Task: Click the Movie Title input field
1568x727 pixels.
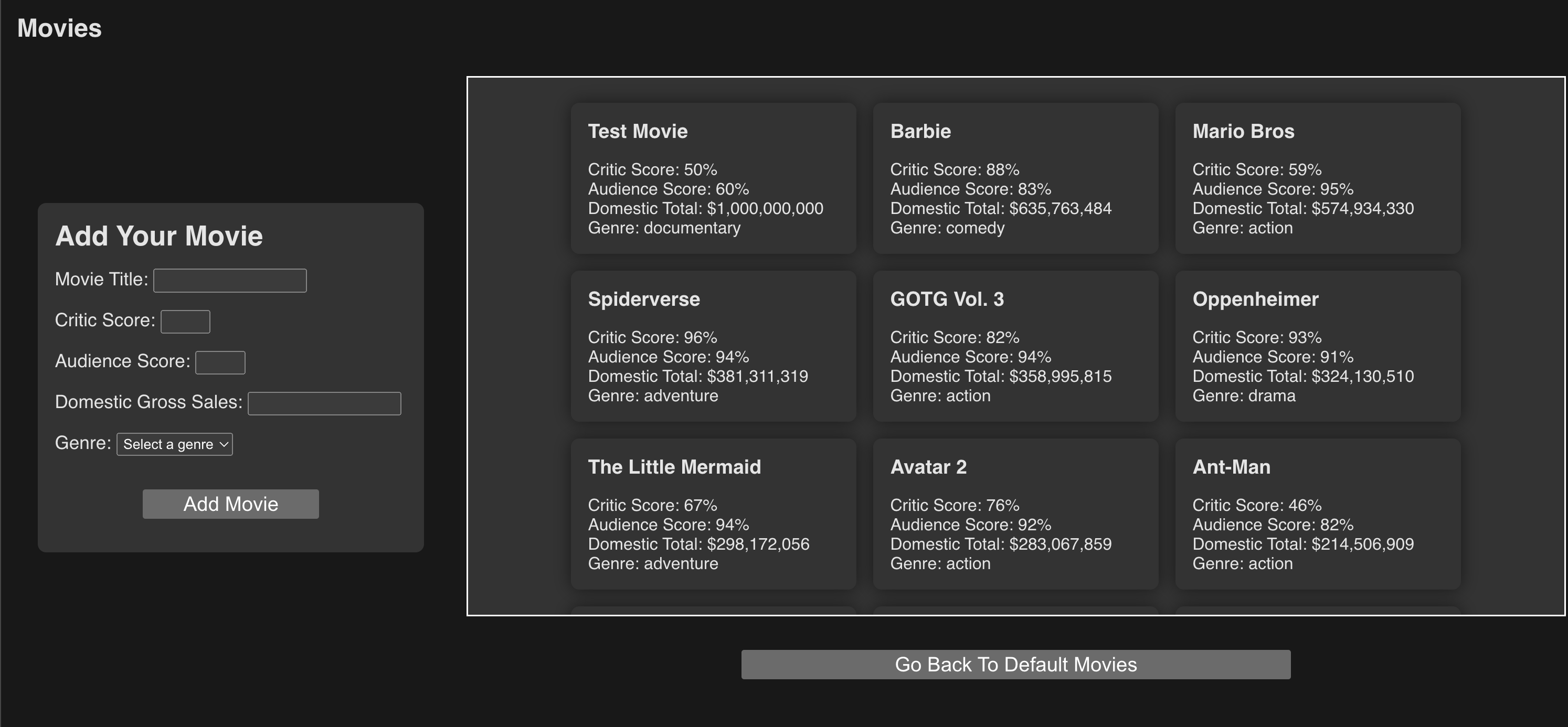Action: tap(229, 281)
